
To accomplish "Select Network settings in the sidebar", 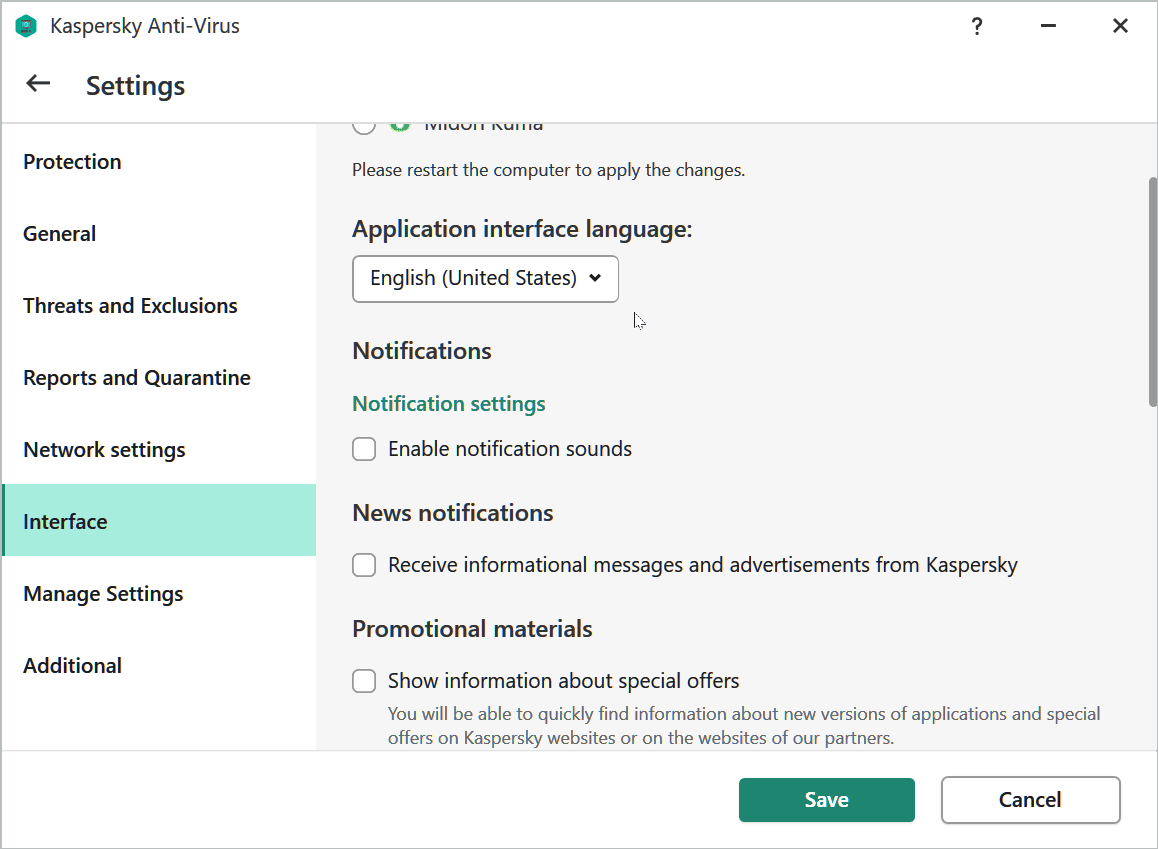I will point(104,450).
